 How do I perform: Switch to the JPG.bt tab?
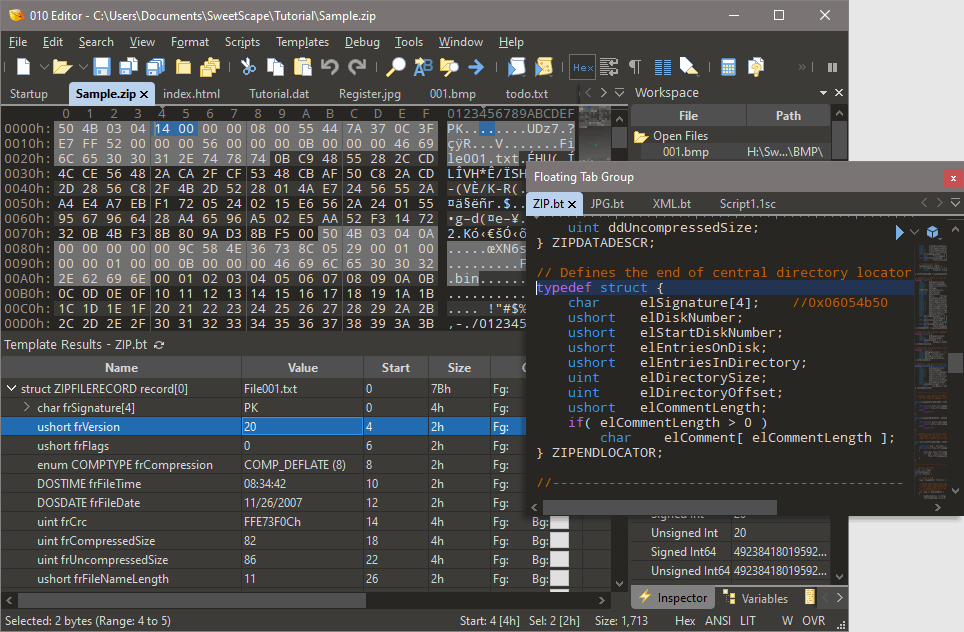click(607, 203)
